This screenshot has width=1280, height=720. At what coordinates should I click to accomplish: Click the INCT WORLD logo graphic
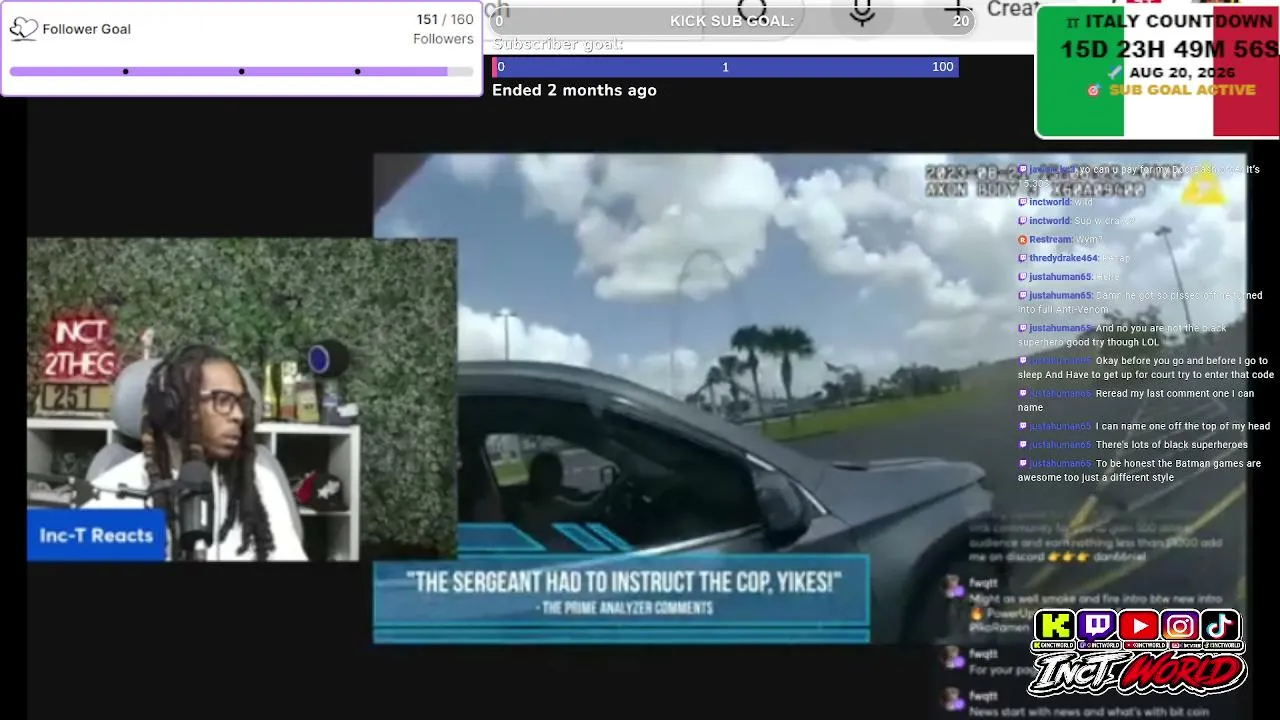click(x=1138, y=674)
